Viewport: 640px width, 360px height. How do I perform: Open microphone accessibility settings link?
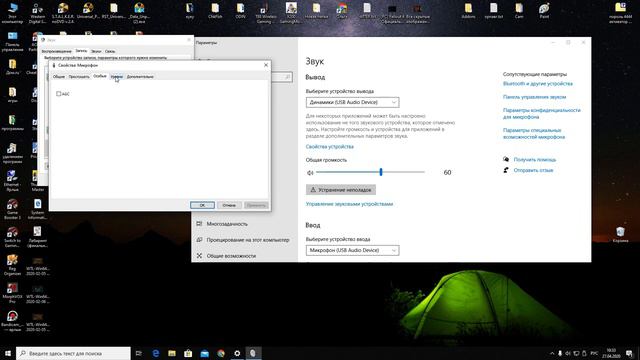pyautogui.click(x=534, y=133)
